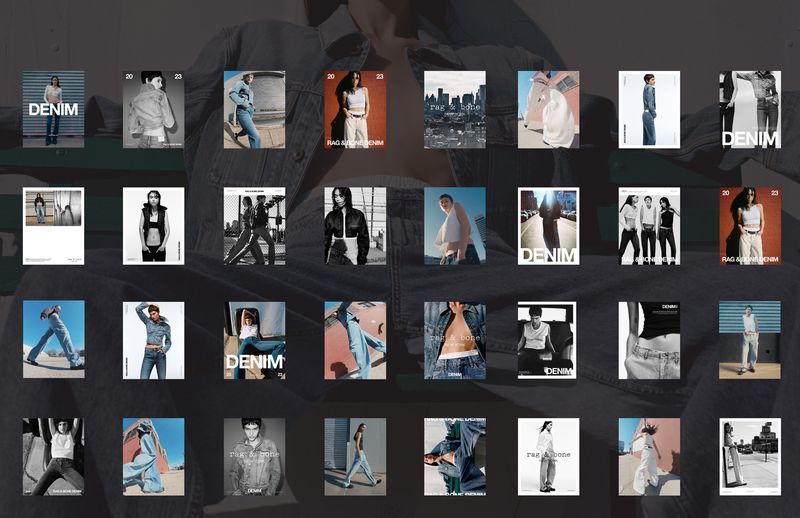The image size is (800, 518).
Task: Select the light blue jeans kicking over red pavement
Action: point(355,340)
